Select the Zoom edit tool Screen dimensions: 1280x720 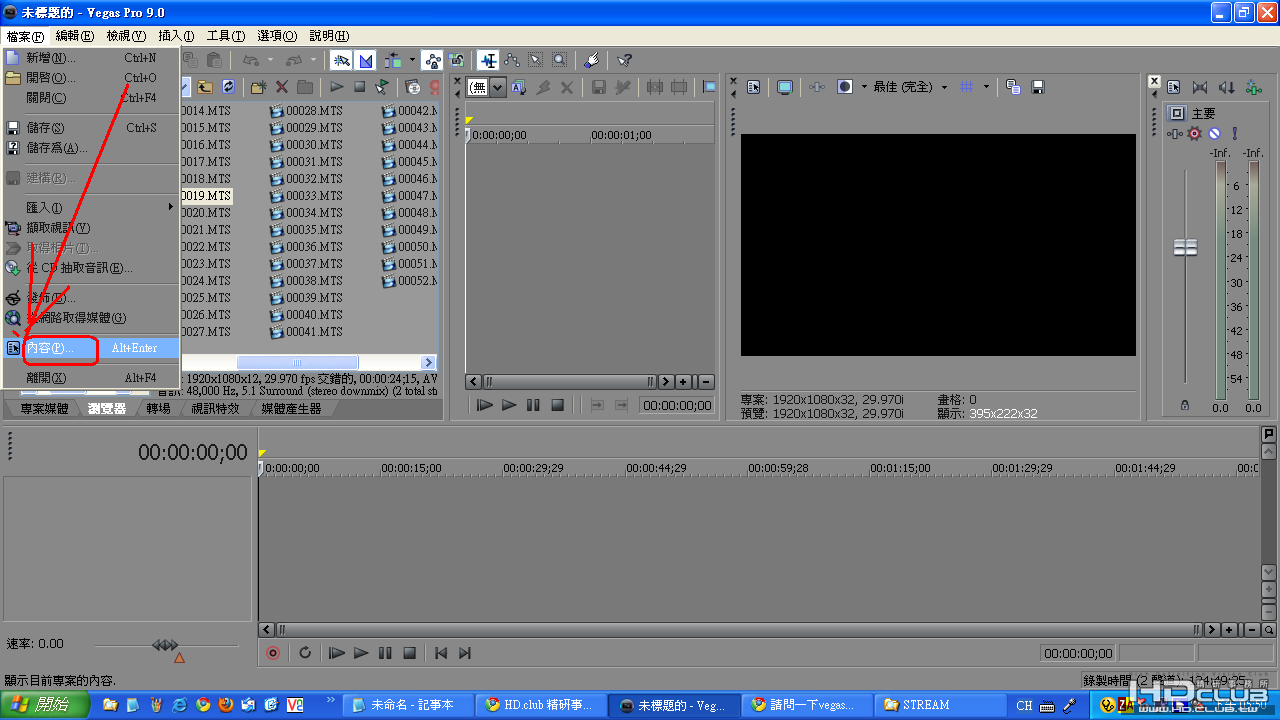click(560, 60)
